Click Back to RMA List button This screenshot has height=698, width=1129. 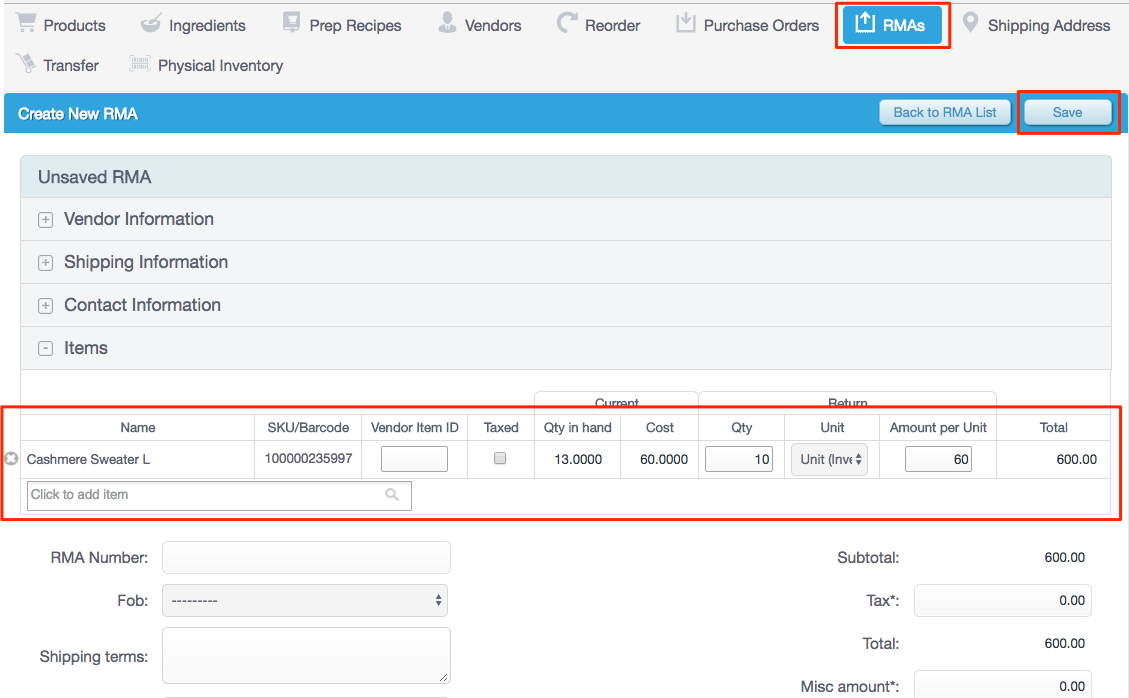pos(944,113)
